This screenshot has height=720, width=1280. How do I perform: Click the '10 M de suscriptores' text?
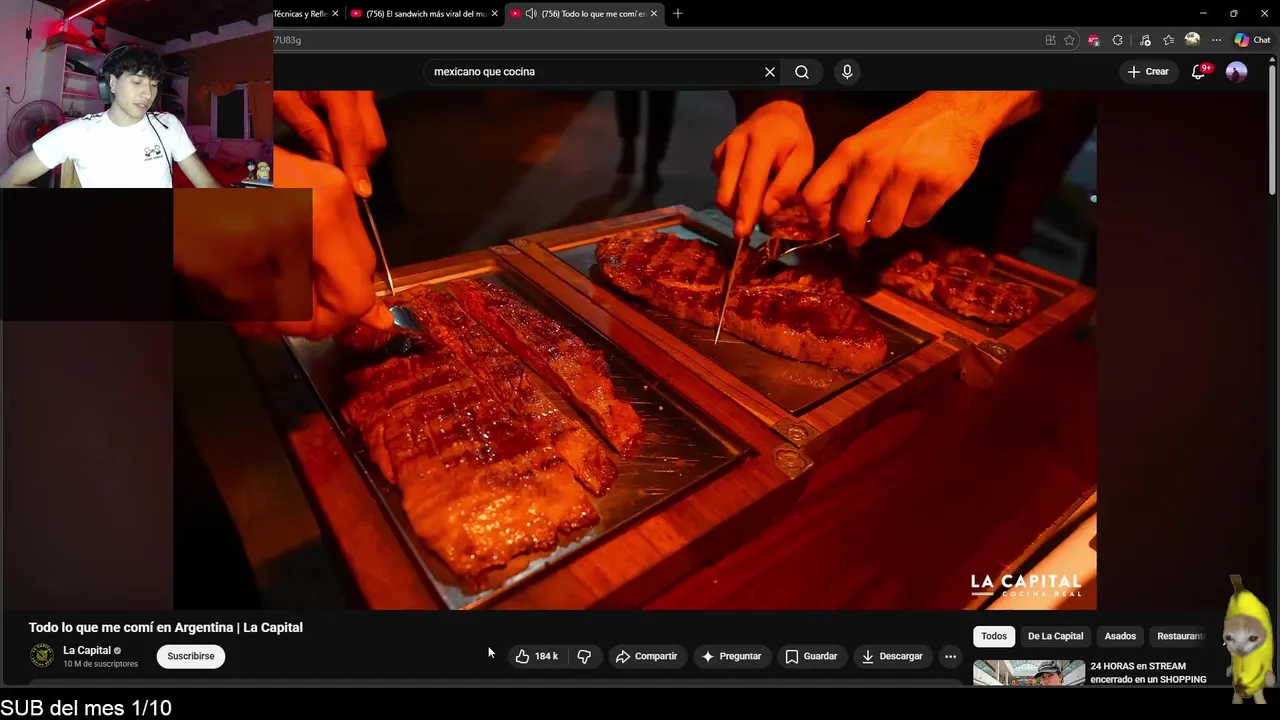click(x=101, y=664)
